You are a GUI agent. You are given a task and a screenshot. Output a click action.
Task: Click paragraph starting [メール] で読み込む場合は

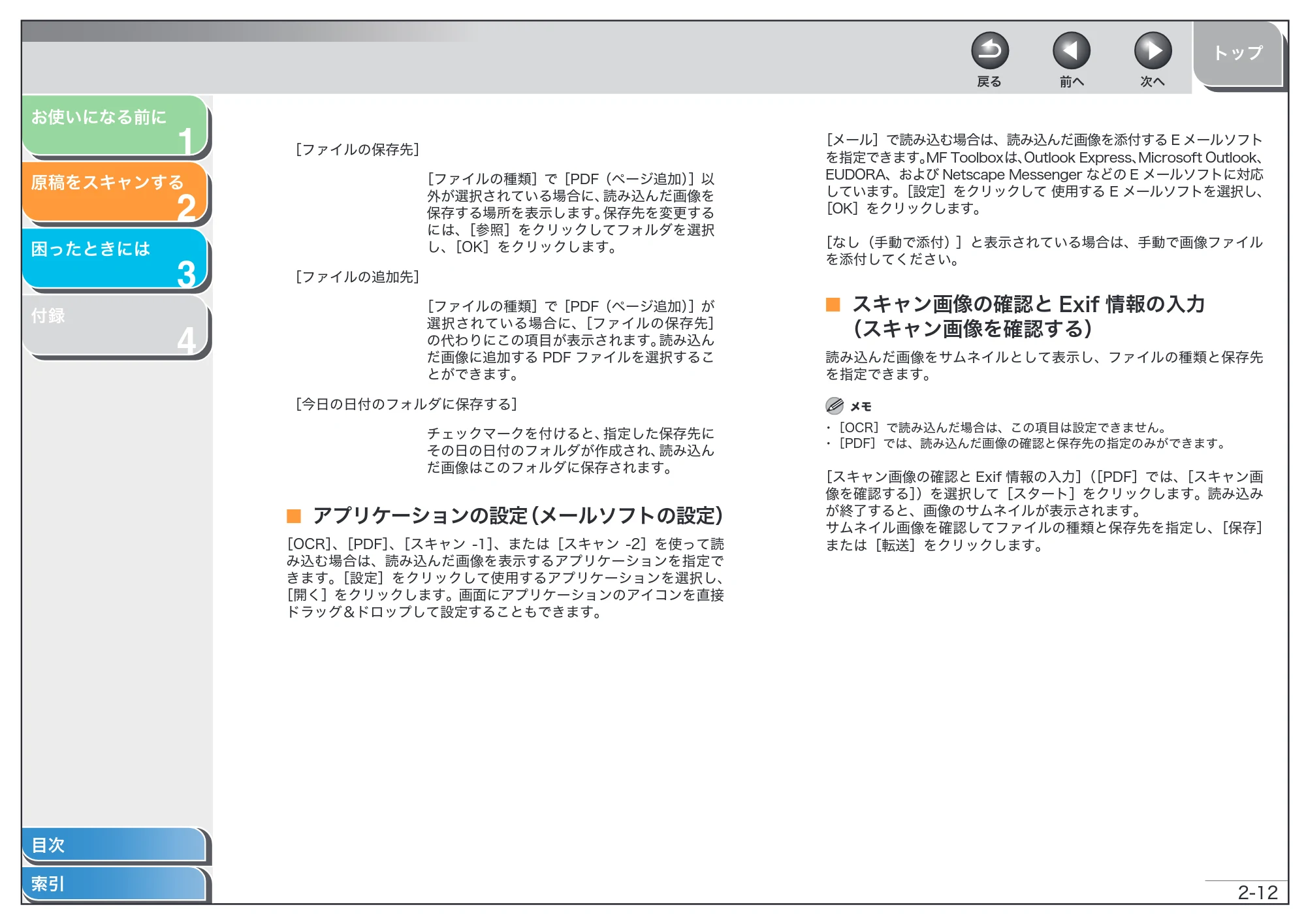click(x=1044, y=174)
